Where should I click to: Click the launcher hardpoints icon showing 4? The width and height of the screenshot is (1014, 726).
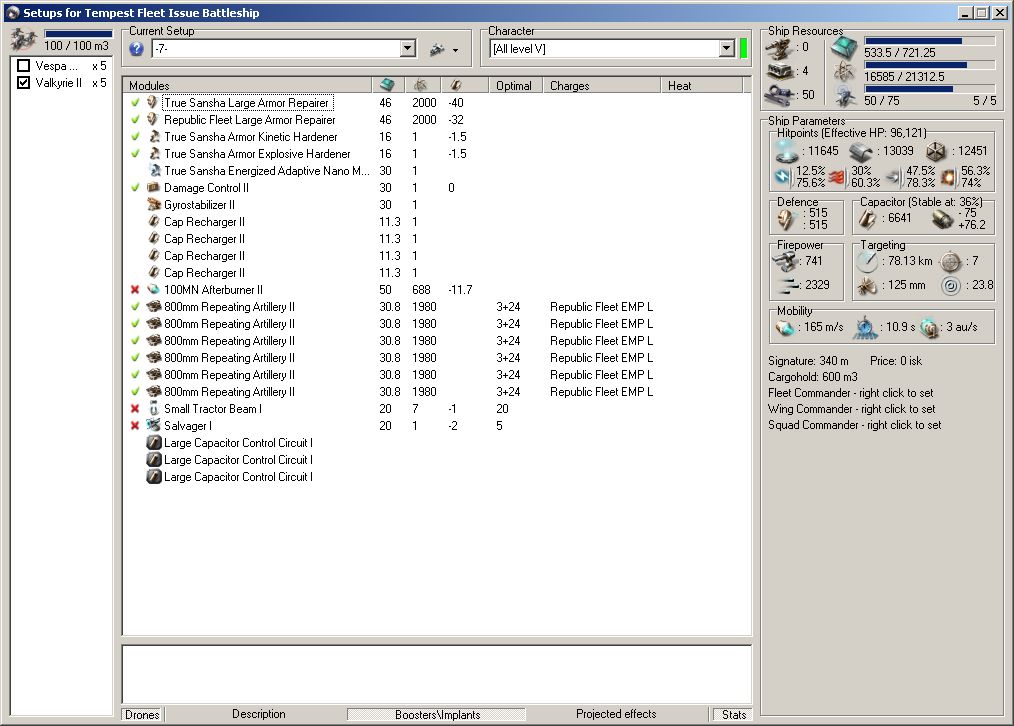point(780,71)
